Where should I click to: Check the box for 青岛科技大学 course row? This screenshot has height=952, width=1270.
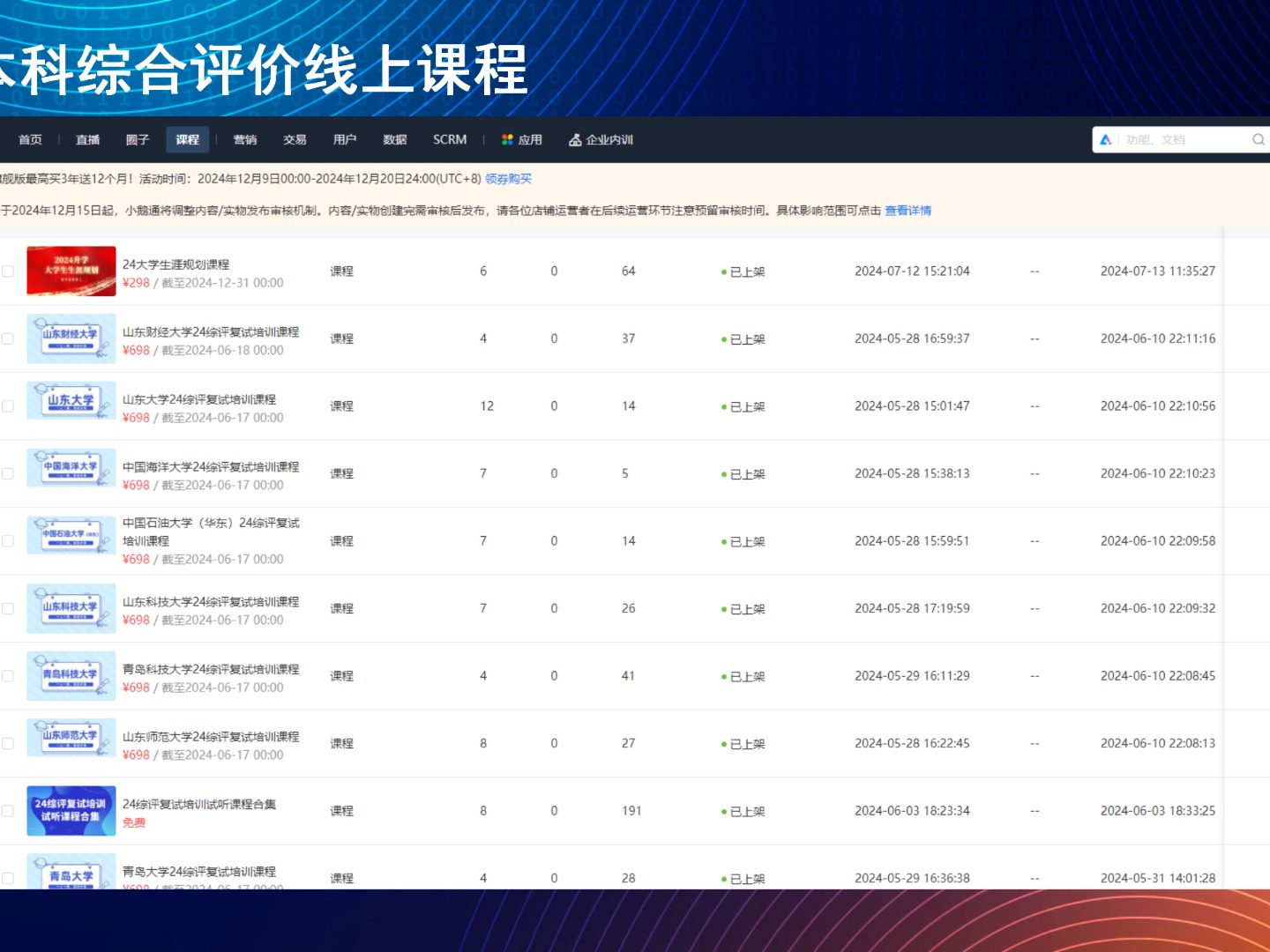coord(8,675)
